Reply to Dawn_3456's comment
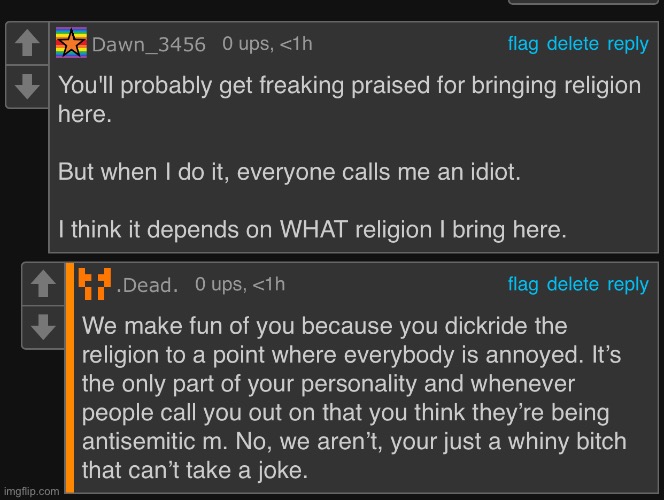The height and width of the screenshot is (500, 664). 628,43
